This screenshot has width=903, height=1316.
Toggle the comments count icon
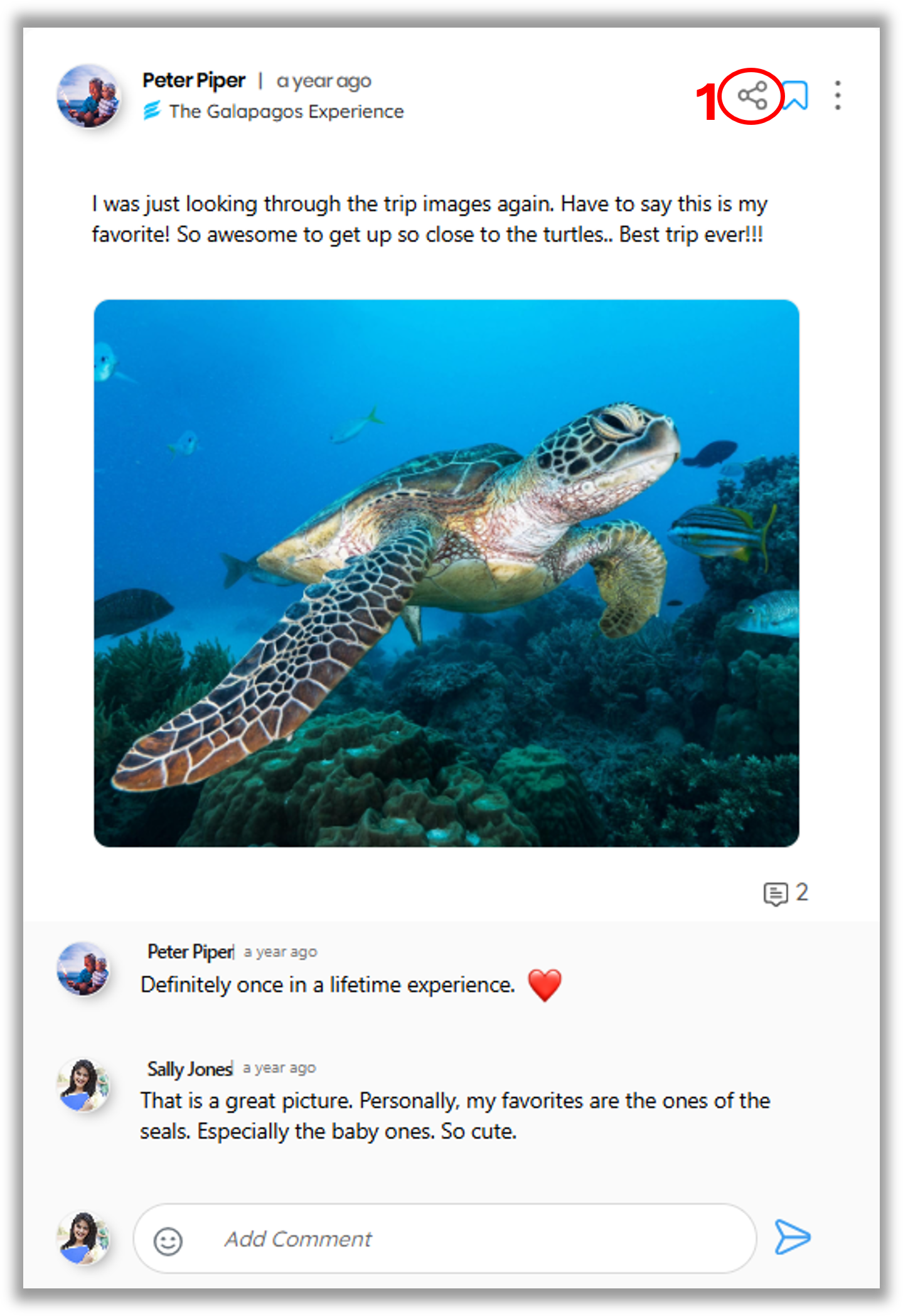point(775,894)
